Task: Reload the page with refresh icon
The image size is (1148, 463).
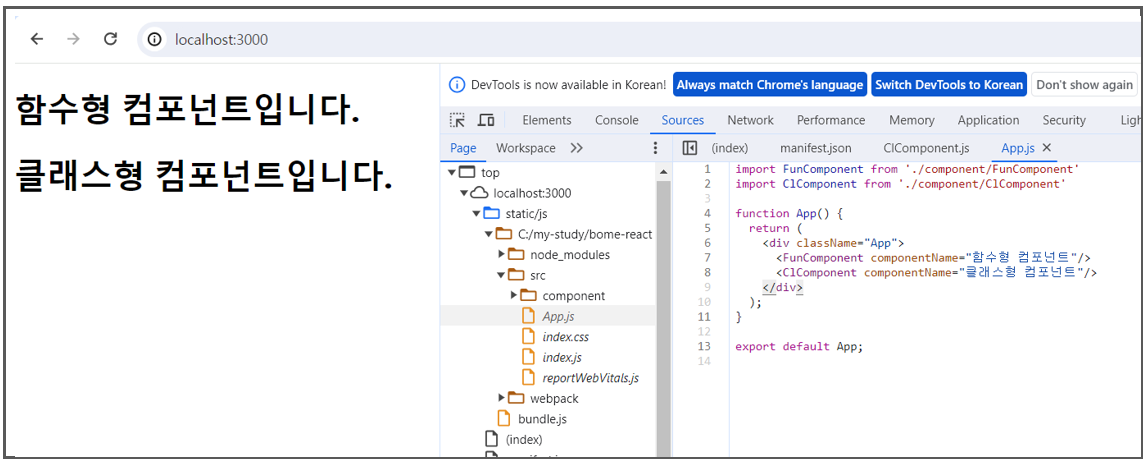Action: [x=111, y=39]
